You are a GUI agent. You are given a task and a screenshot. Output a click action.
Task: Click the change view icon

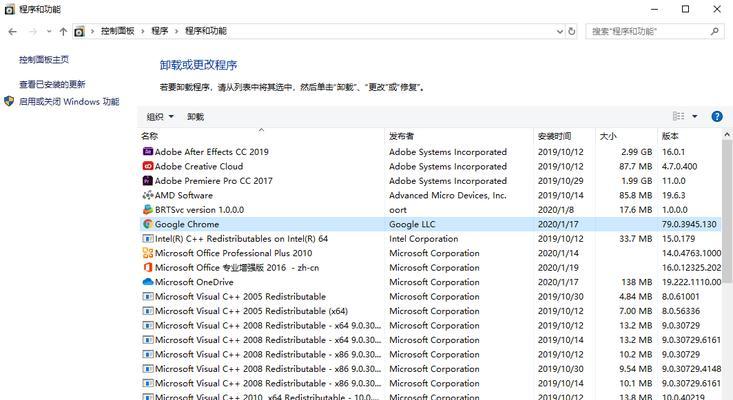678,116
